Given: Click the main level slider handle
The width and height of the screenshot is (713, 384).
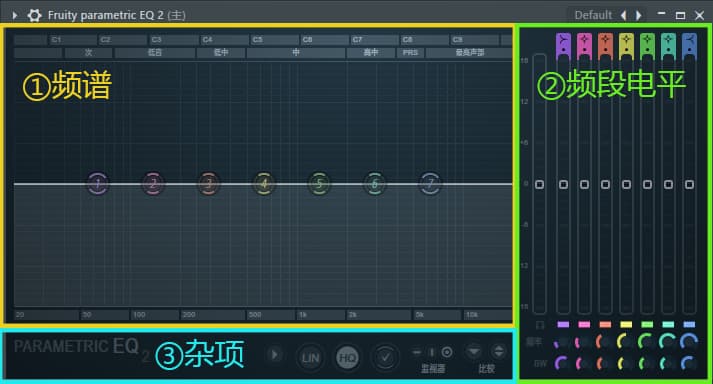Looking at the screenshot, I should [539, 184].
